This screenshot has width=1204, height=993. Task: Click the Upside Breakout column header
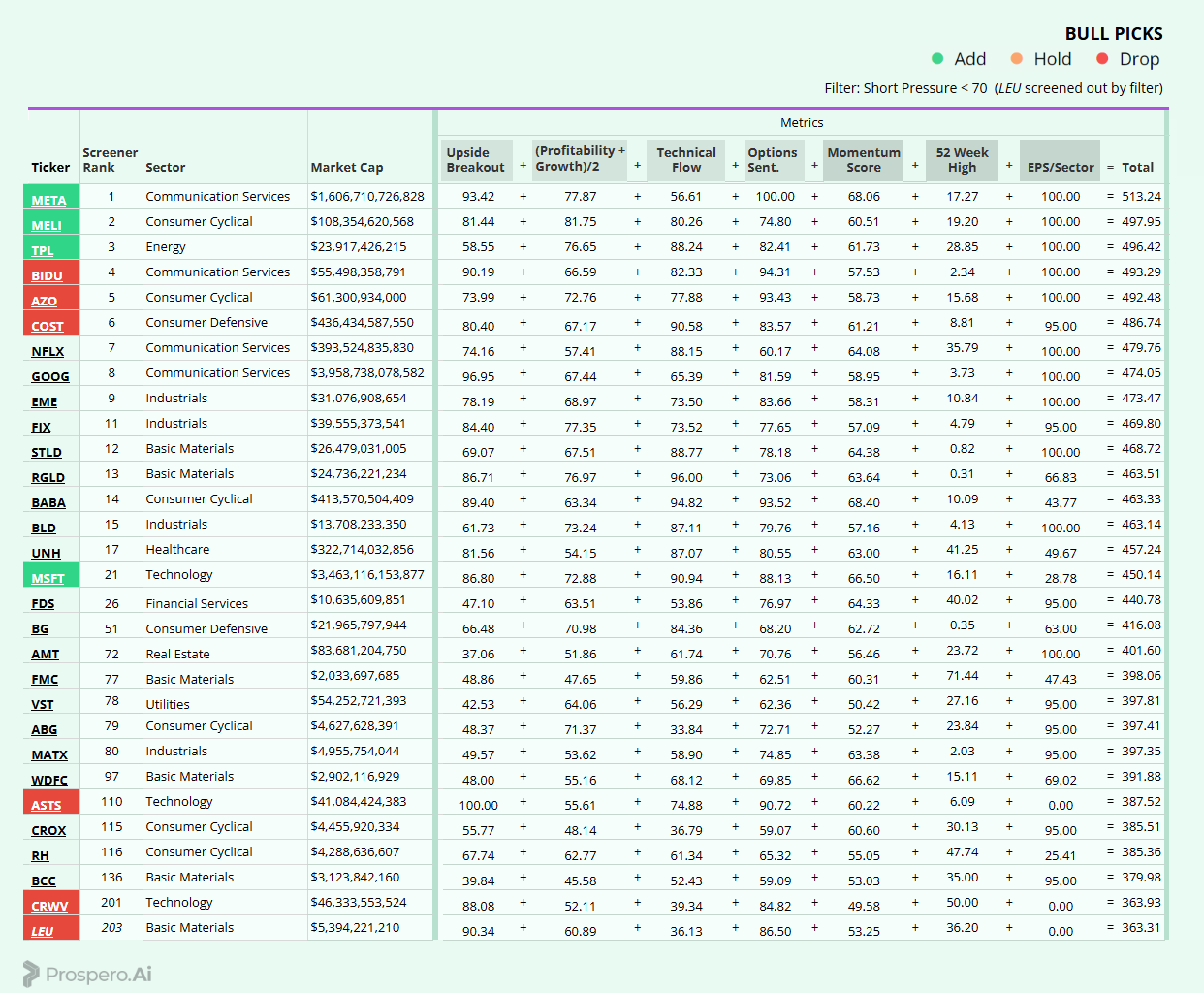coord(475,160)
